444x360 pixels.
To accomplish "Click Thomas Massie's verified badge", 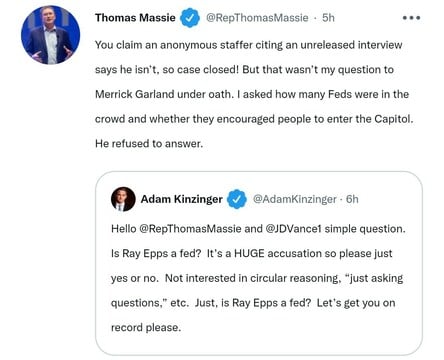I will [190, 18].
